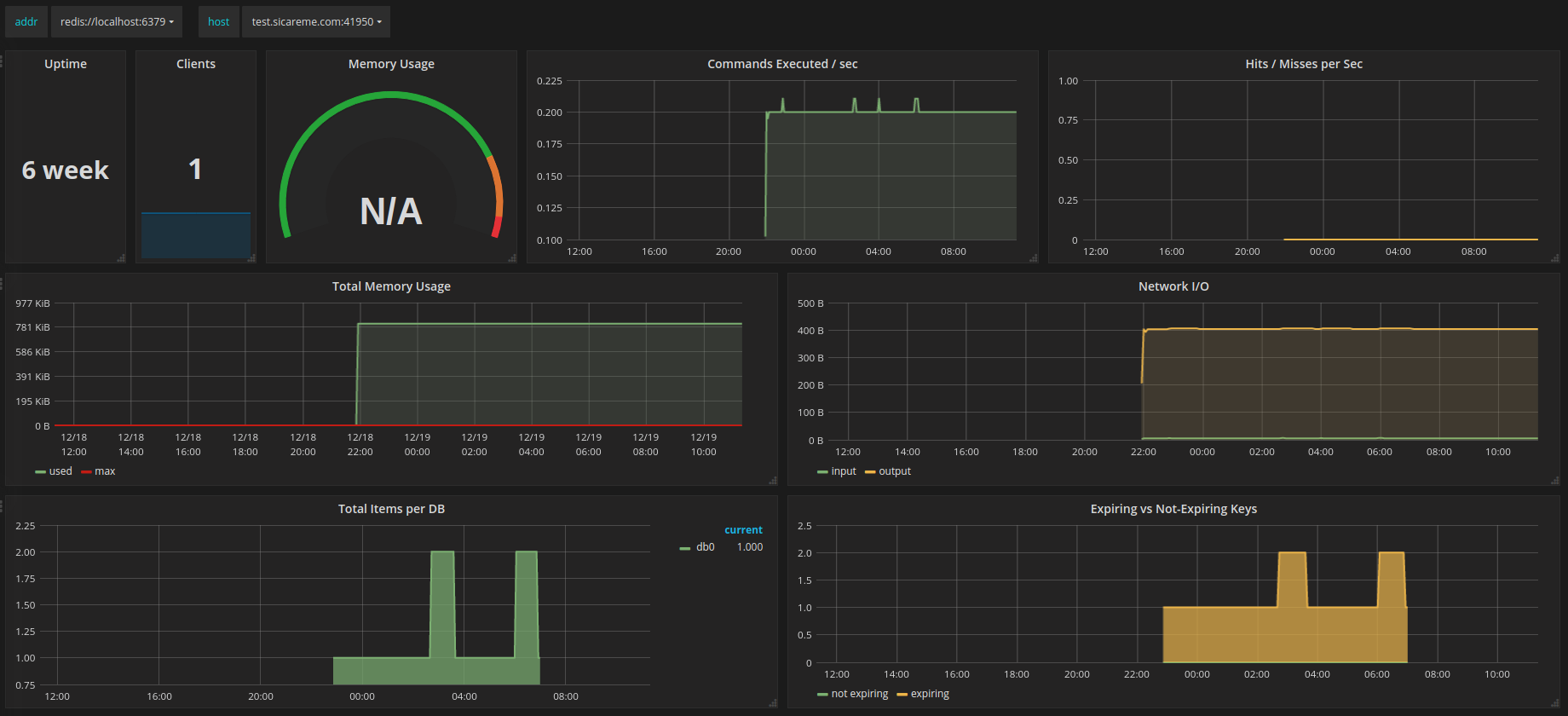1568x716 pixels.
Task: Click the green color swatch beside used
Action: pos(40,472)
